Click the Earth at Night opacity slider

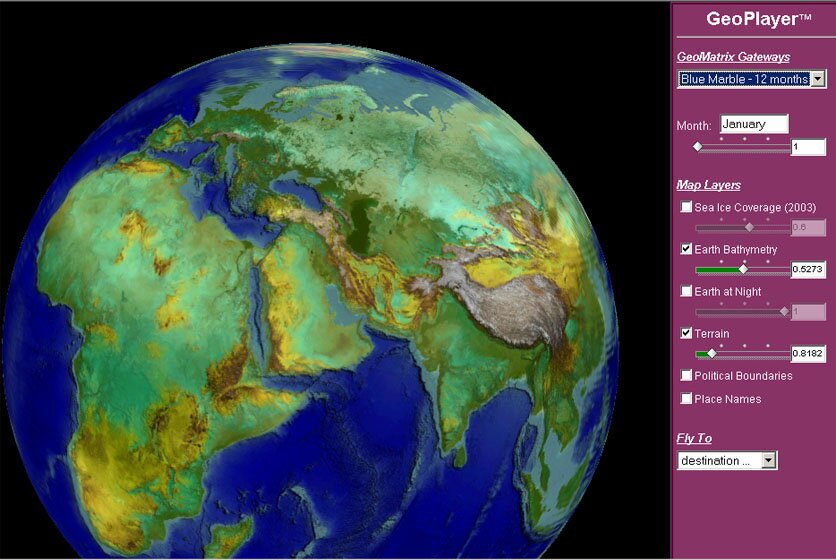pos(743,311)
